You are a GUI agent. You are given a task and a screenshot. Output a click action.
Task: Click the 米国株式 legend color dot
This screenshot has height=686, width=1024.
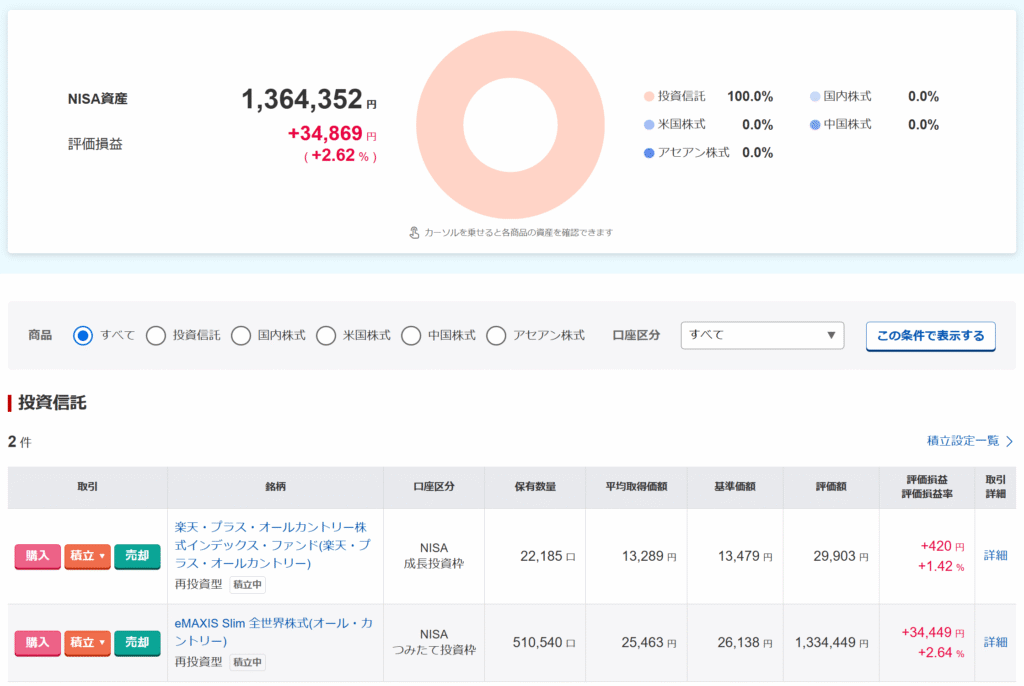click(x=648, y=125)
